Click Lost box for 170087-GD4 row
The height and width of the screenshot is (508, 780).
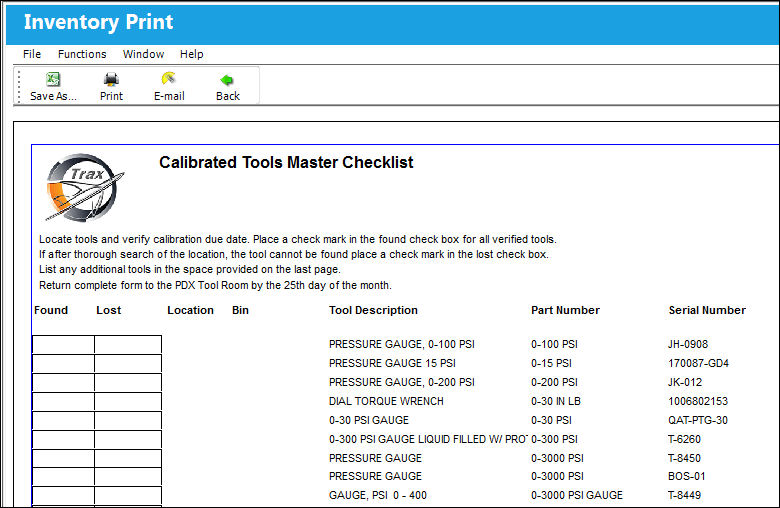coord(128,363)
